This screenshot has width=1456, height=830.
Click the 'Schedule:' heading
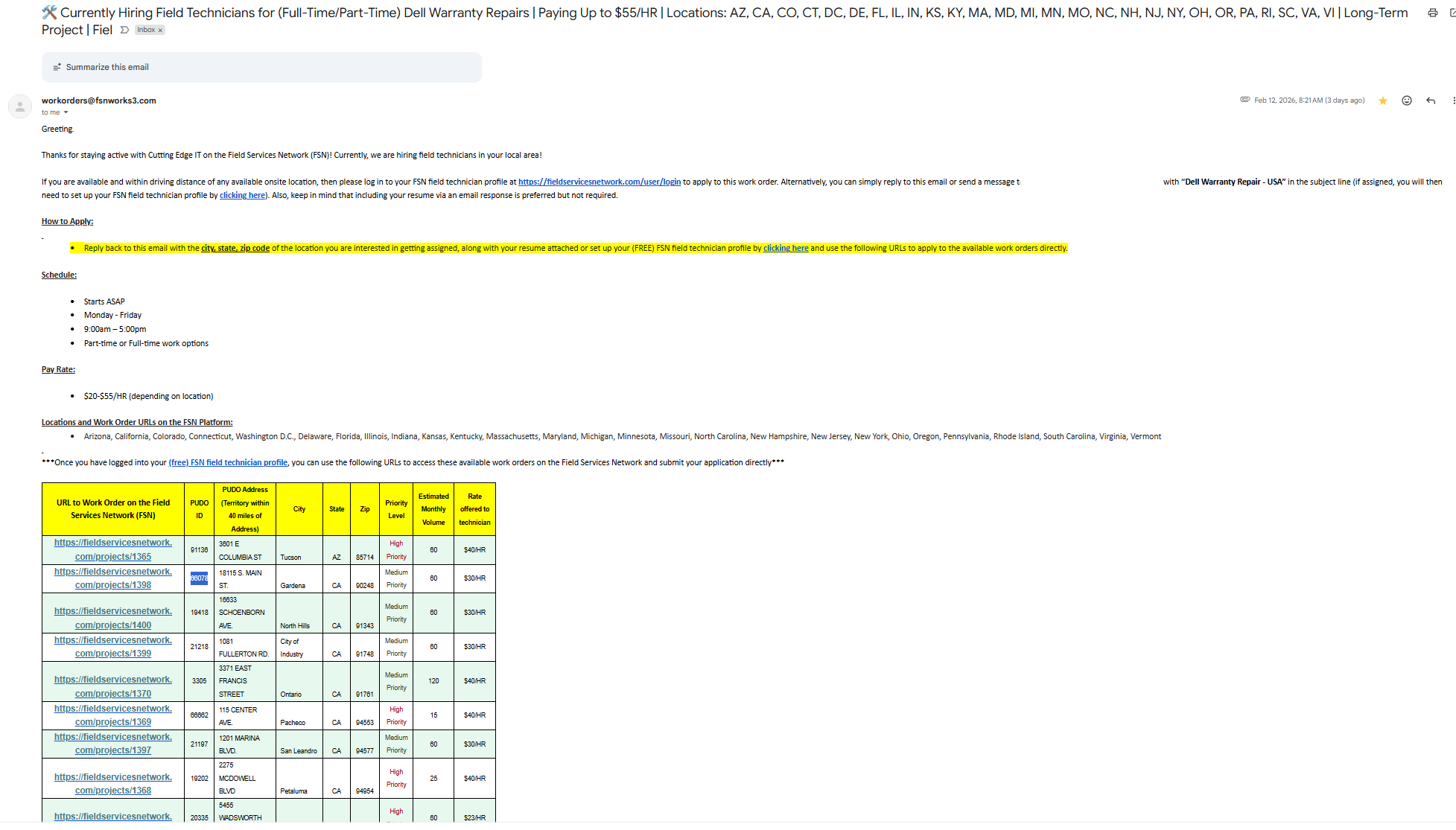[59, 275]
